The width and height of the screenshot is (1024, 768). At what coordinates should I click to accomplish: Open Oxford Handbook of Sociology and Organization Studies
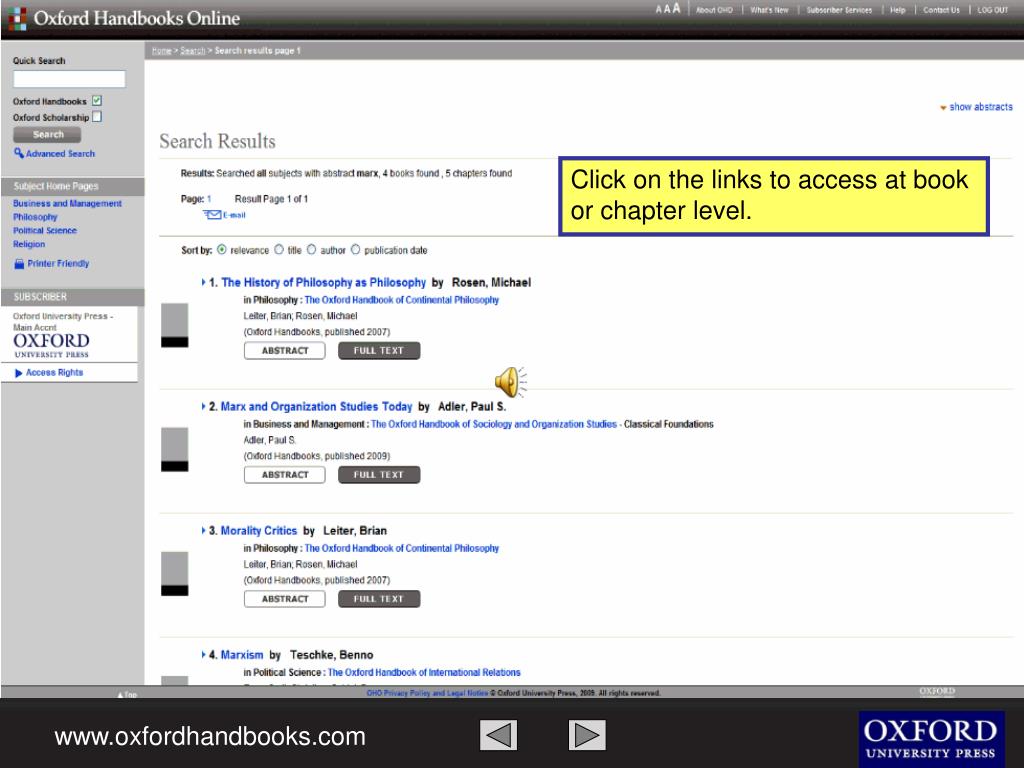pos(494,424)
